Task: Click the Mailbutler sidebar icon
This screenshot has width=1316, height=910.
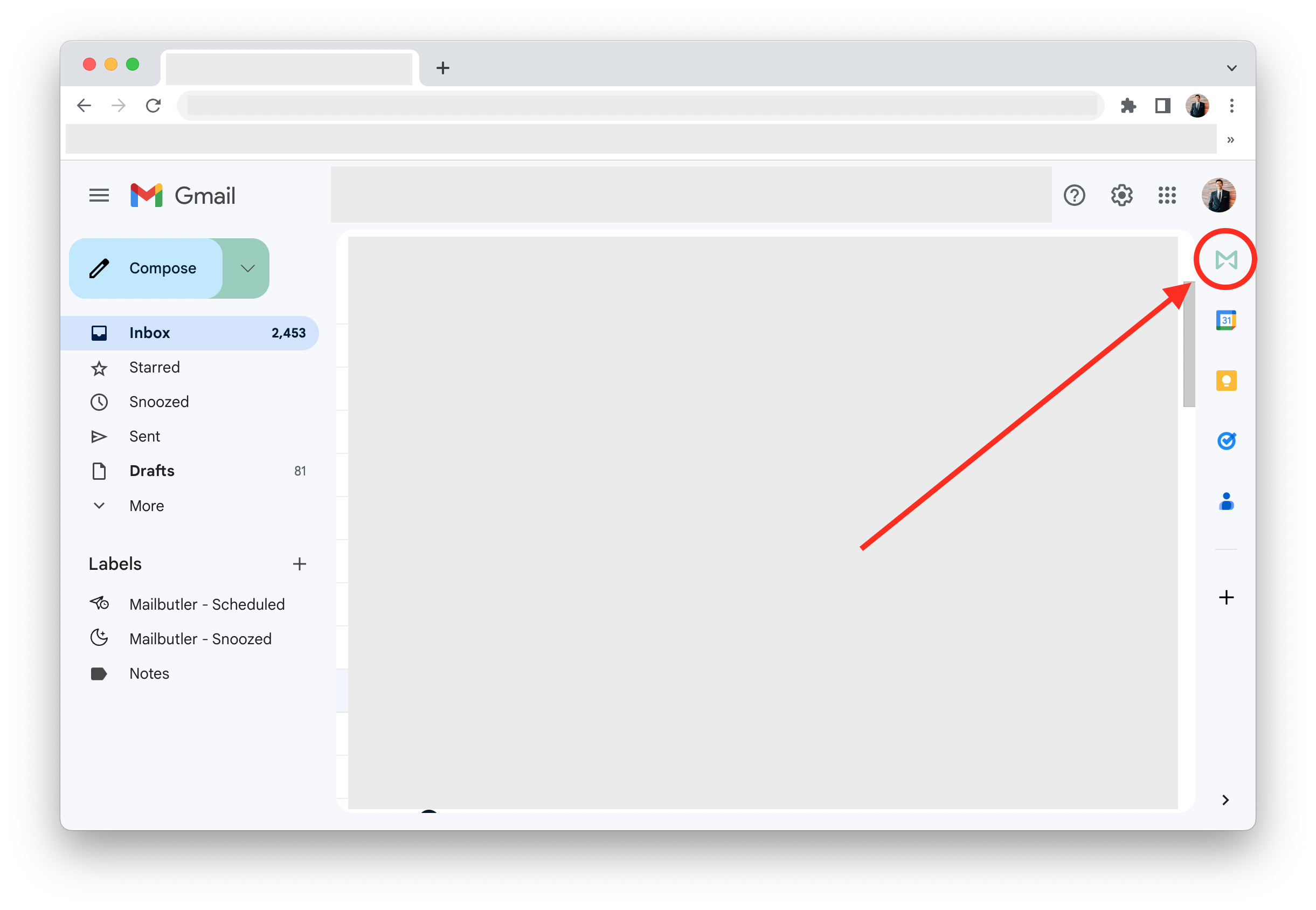Action: pyautogui.click(x=1225, y=260)
